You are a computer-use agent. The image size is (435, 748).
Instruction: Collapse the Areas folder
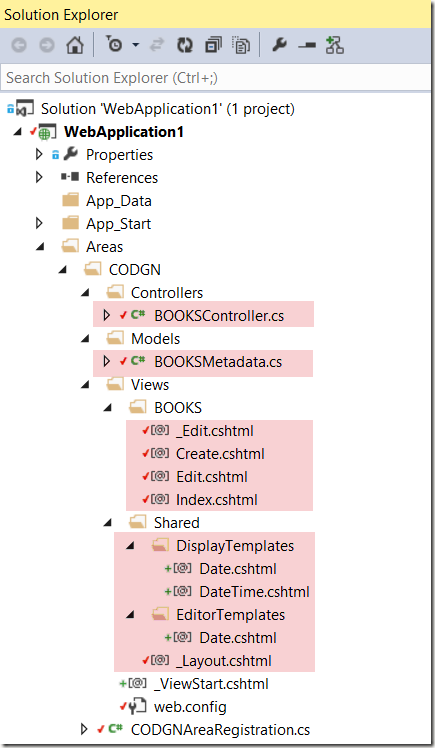click(40, 247)
